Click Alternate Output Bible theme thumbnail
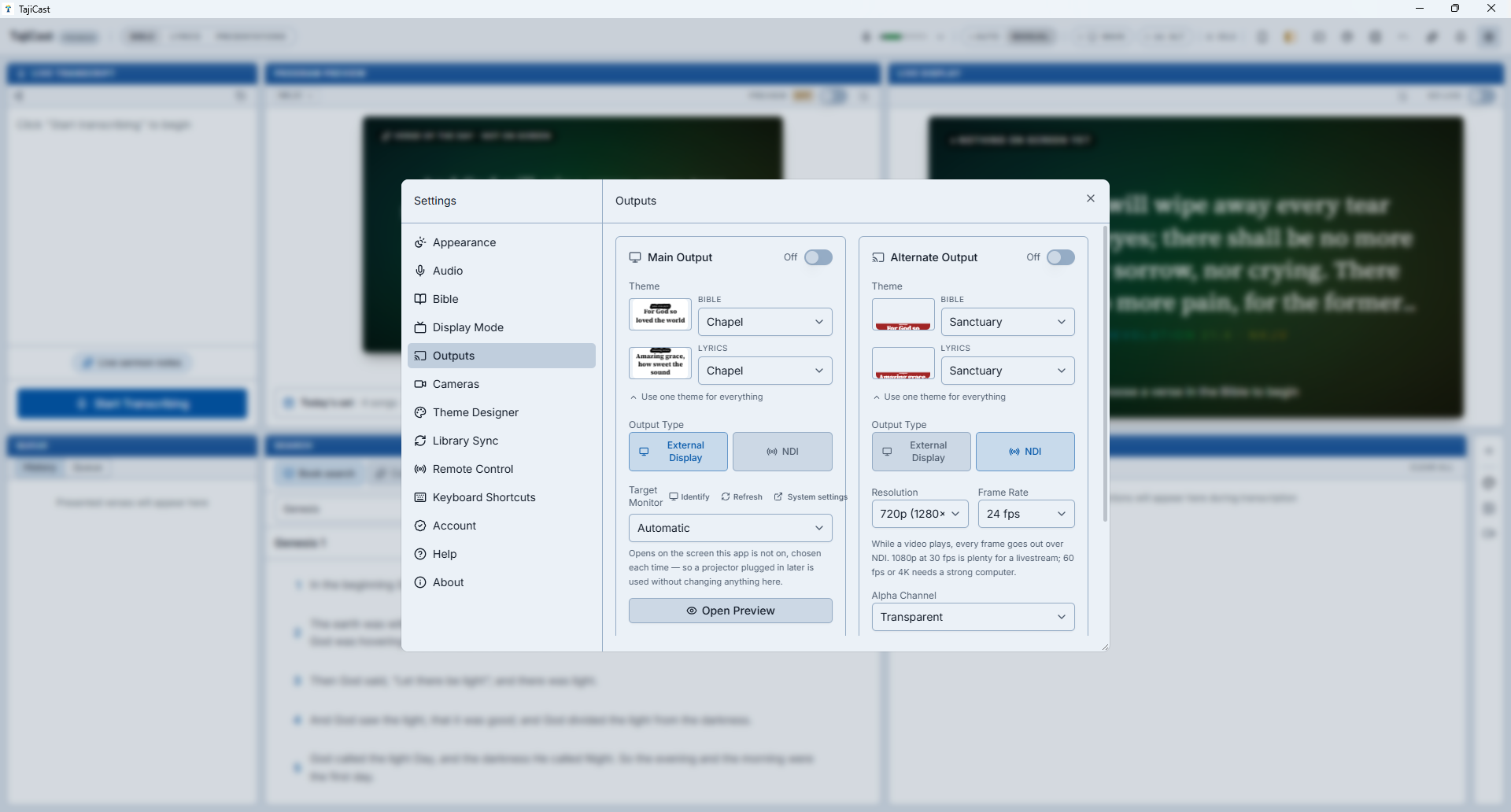 (x=903, y=315)
